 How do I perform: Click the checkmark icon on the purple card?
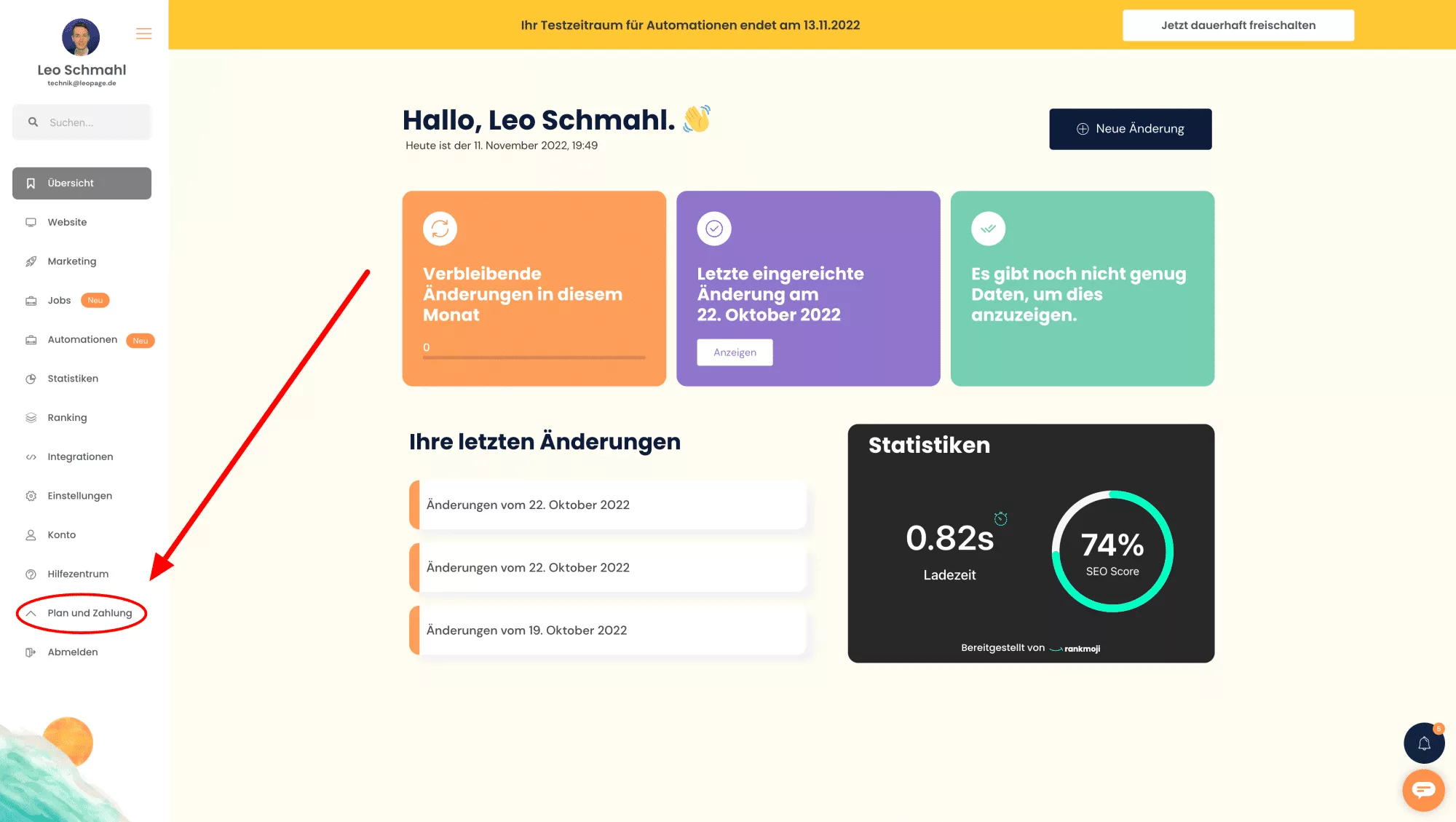click(714, 229)
